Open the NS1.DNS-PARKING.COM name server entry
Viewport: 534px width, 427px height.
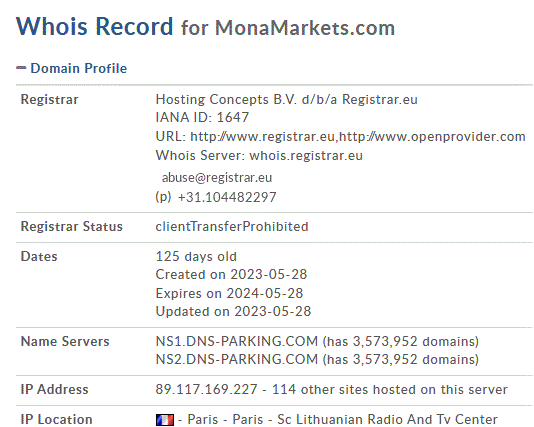coord(237,341)
